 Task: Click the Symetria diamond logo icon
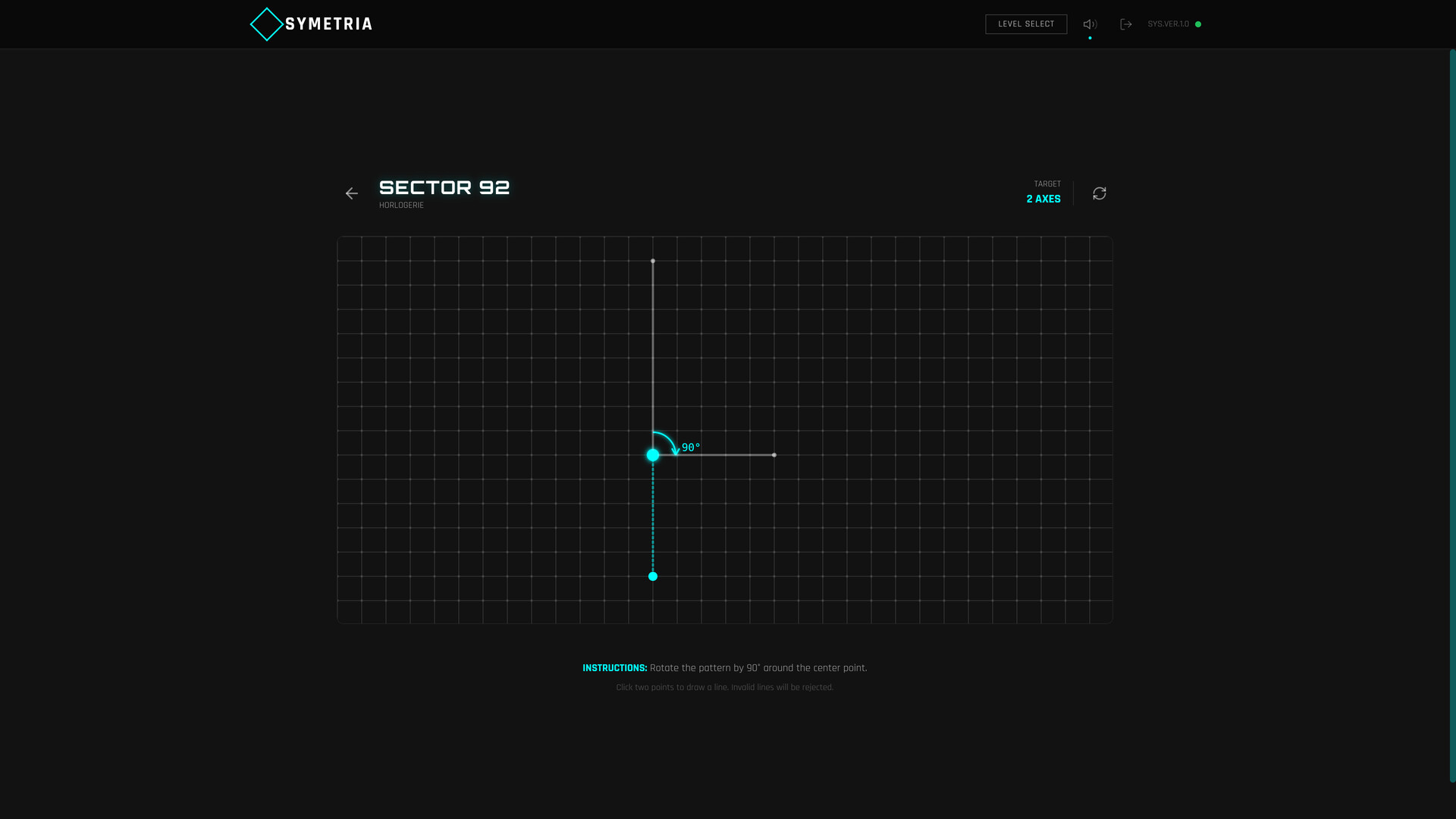coord(266,24)
